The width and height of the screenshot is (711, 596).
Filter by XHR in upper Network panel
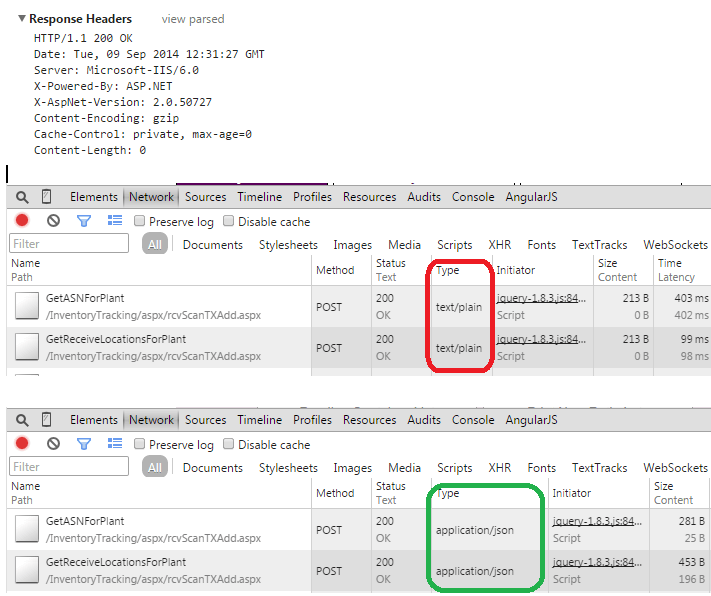[x=500, y=245]
